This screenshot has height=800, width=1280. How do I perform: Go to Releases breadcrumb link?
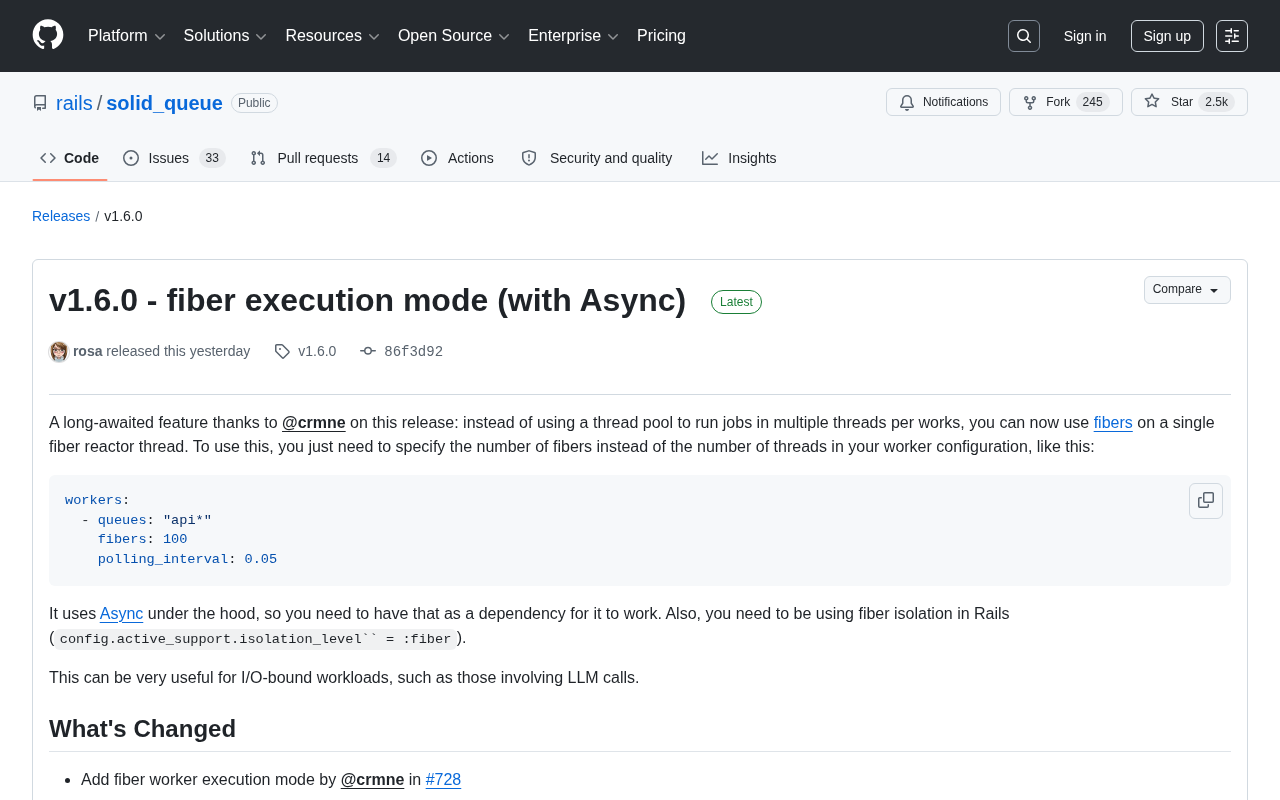(x=61, y=216)
